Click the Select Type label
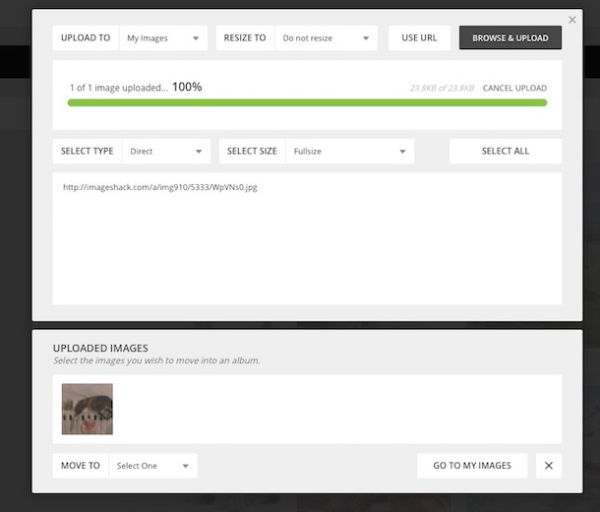 tap(87, 151)
